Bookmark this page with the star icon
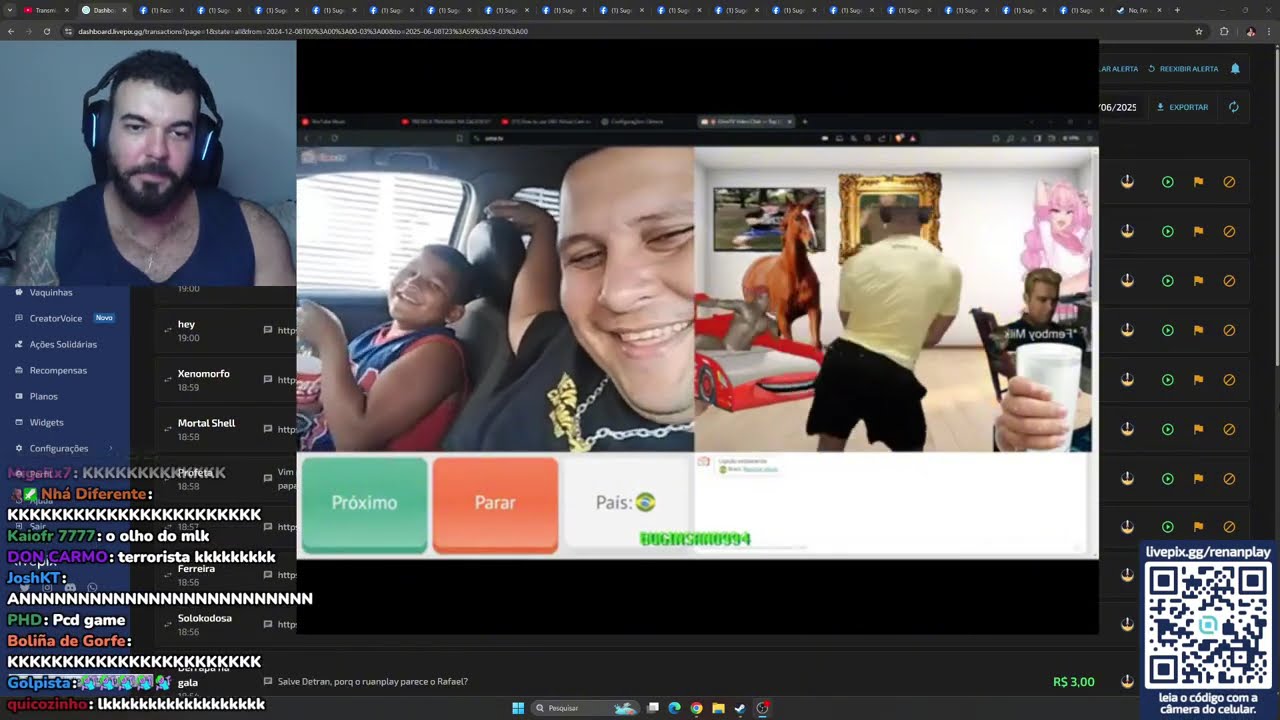Viewport: 1280px width, 720px height. point(1199,31)
